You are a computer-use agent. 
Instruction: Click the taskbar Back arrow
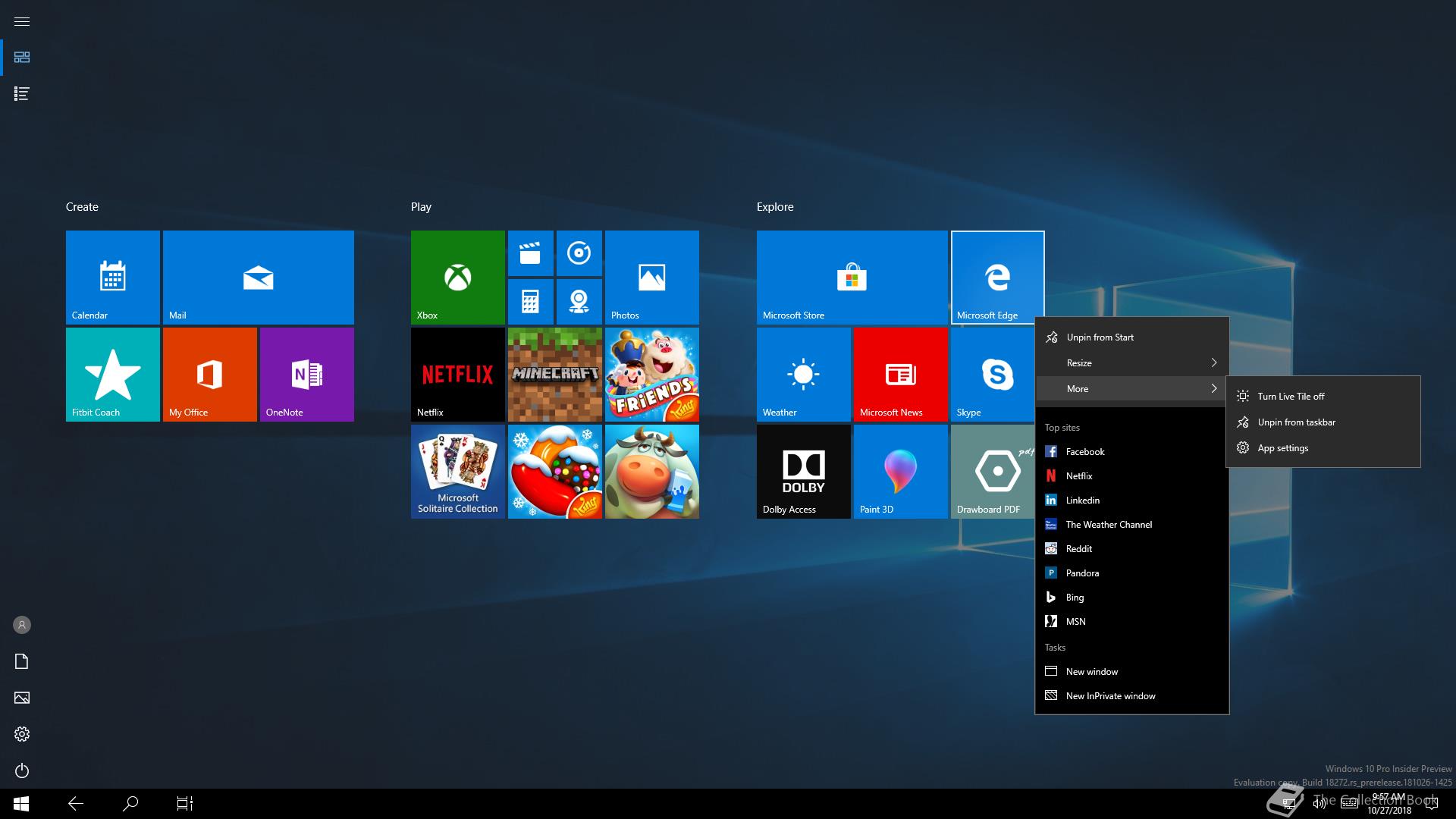click(76, 804)
